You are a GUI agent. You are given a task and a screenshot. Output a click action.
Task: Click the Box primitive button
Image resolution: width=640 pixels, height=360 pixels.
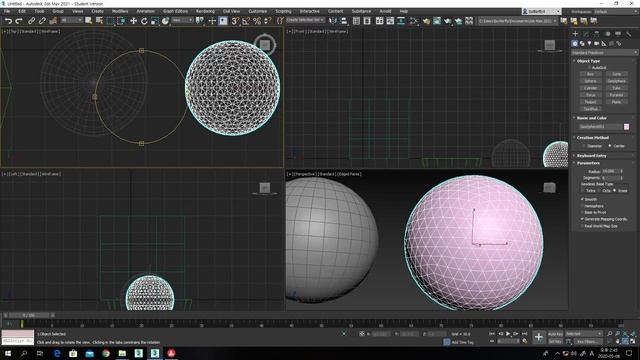pos(590,74)
